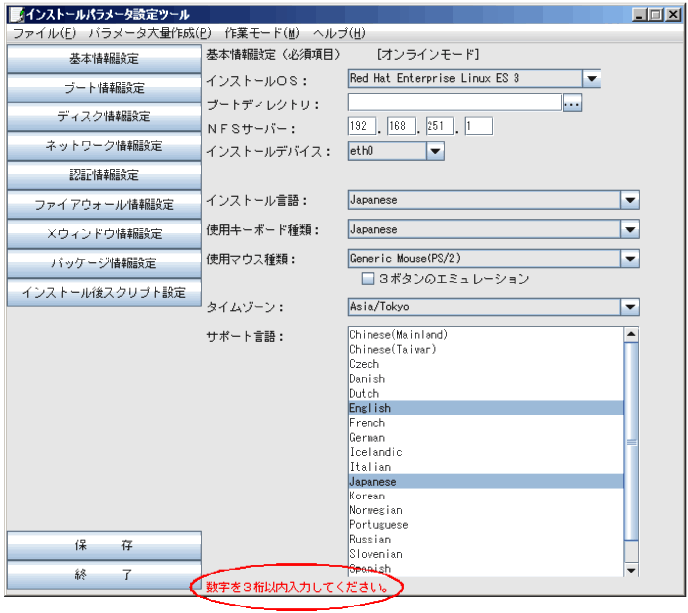Click the language list scroll-down arrow

pyautogui.click(x=631, y=570)
